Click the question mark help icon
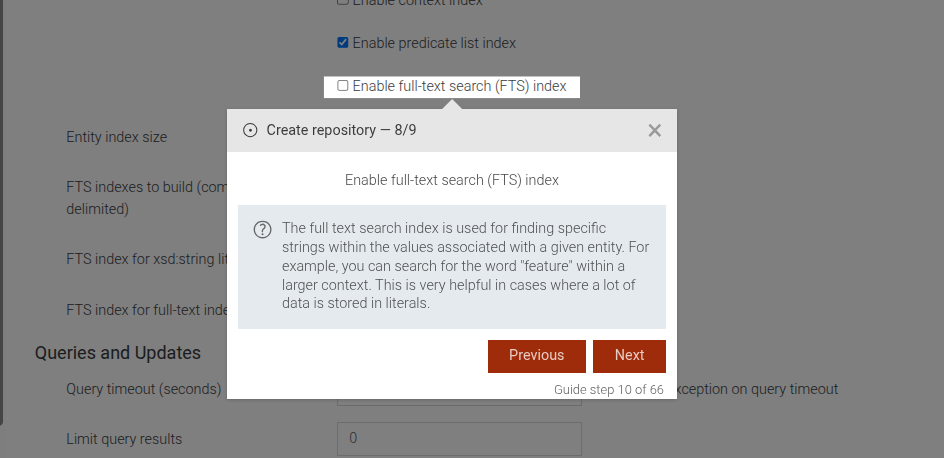 pyautogui.click(x=262, y=230)
